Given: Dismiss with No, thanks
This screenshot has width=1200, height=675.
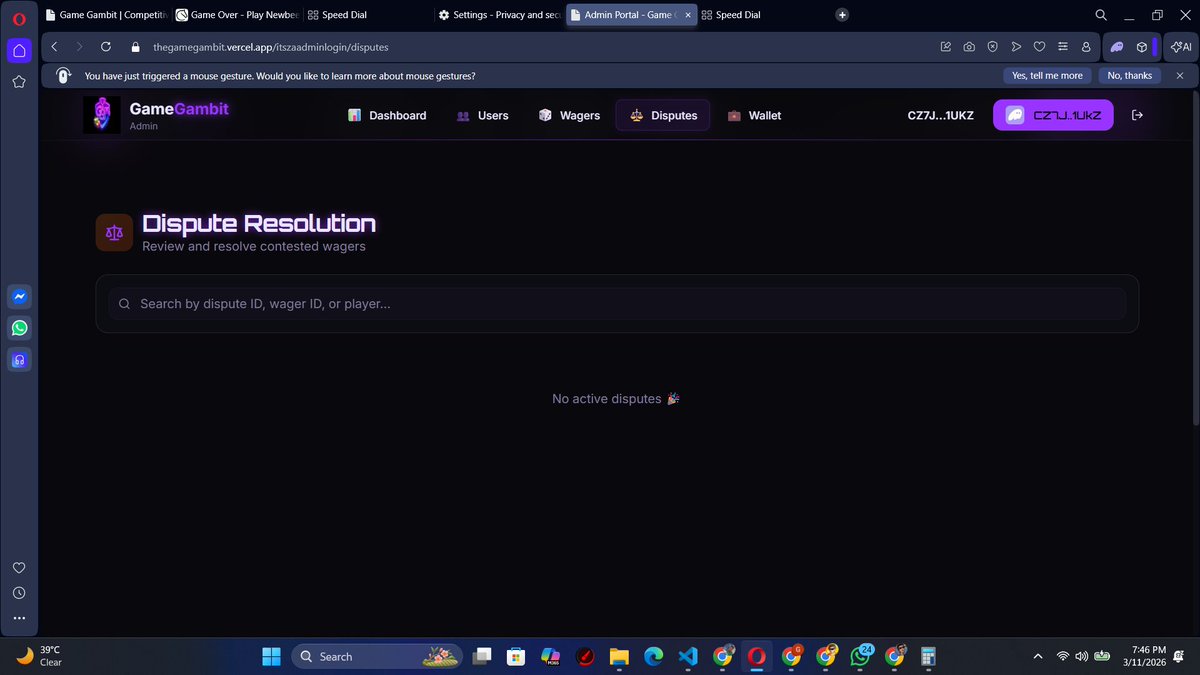Looking at the screenshot, I should pyautogui.click(x=1129, y=76).
